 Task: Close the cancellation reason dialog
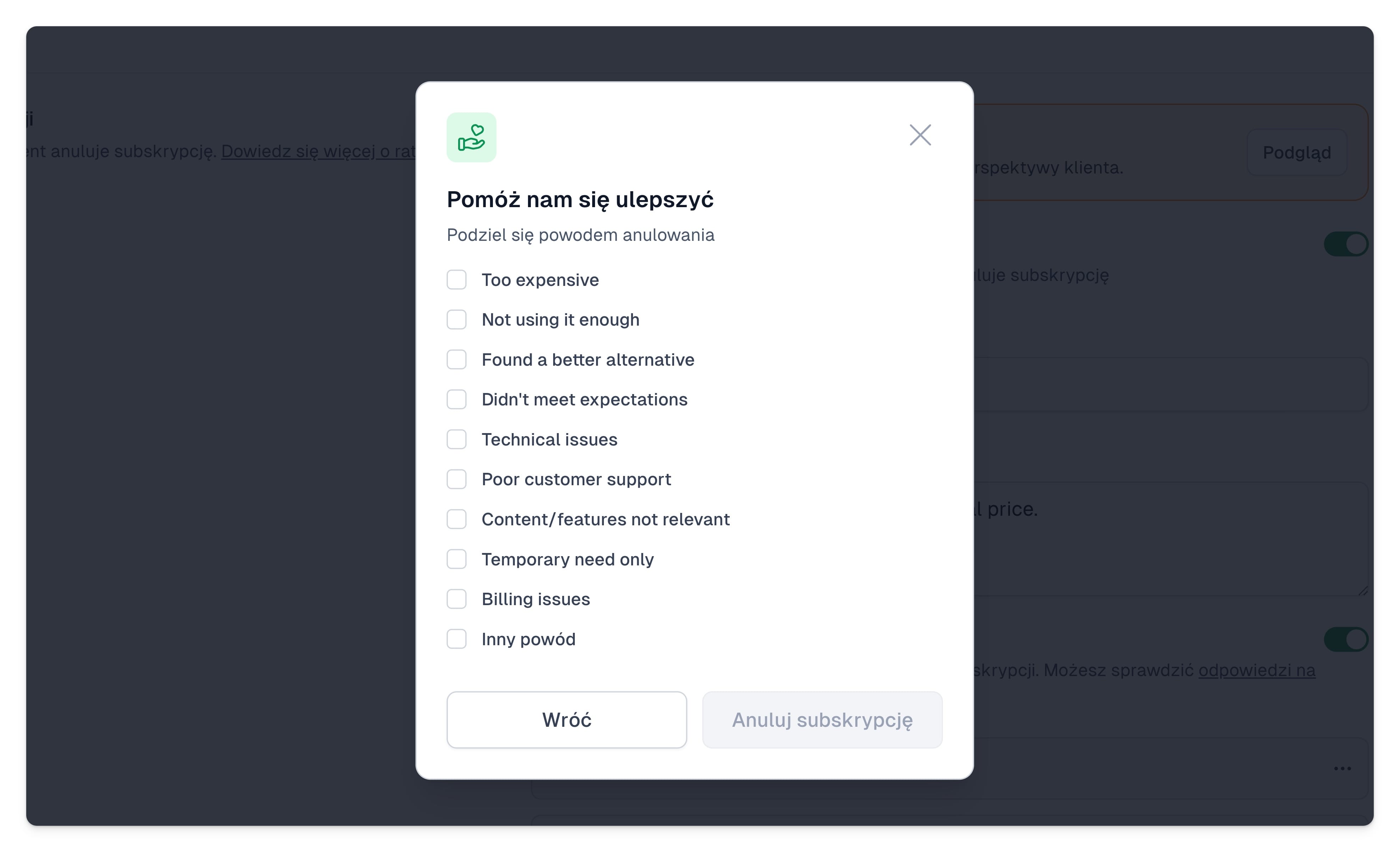(920, 135)
